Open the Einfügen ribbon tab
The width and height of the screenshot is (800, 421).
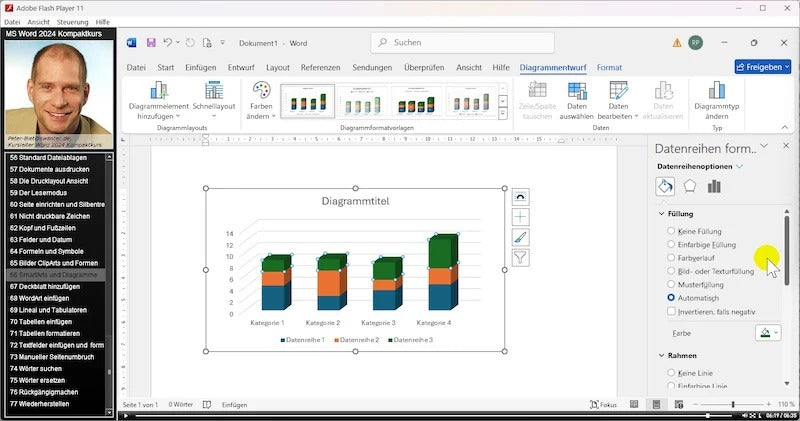tap(200, 67)
